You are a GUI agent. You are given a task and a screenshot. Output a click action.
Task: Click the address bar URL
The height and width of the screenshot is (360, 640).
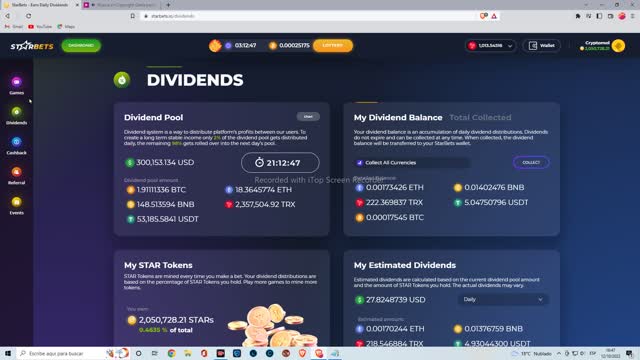173,16
